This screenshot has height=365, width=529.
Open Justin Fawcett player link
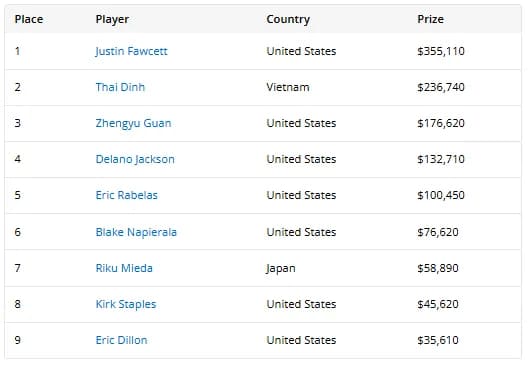131,51
